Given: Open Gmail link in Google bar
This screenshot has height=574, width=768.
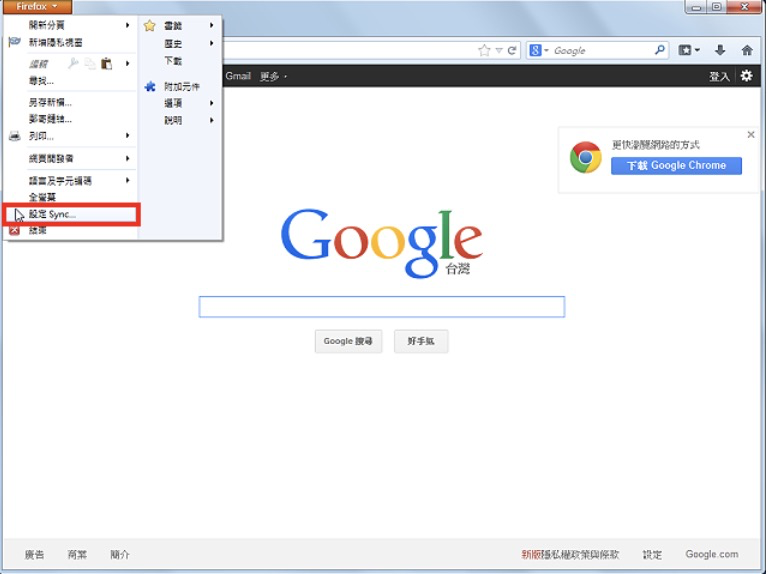Looking at the screenshot, I should [x=238, y=76].
